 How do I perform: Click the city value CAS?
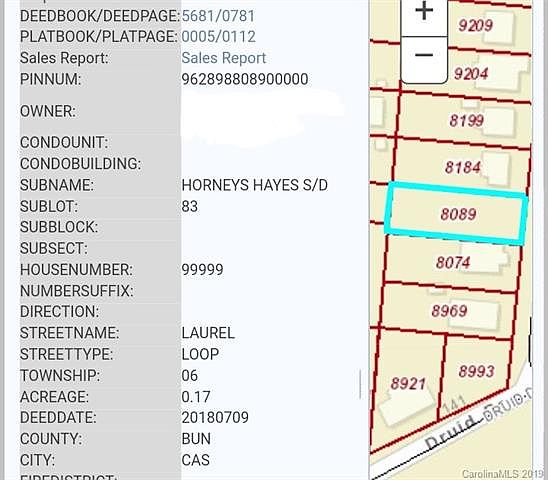195,460
